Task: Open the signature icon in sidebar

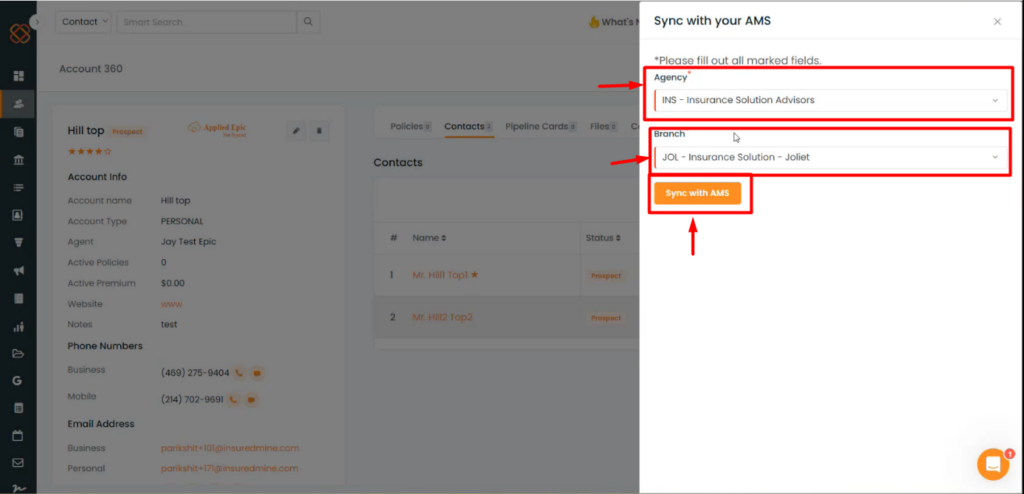Action: click(18, 487)
